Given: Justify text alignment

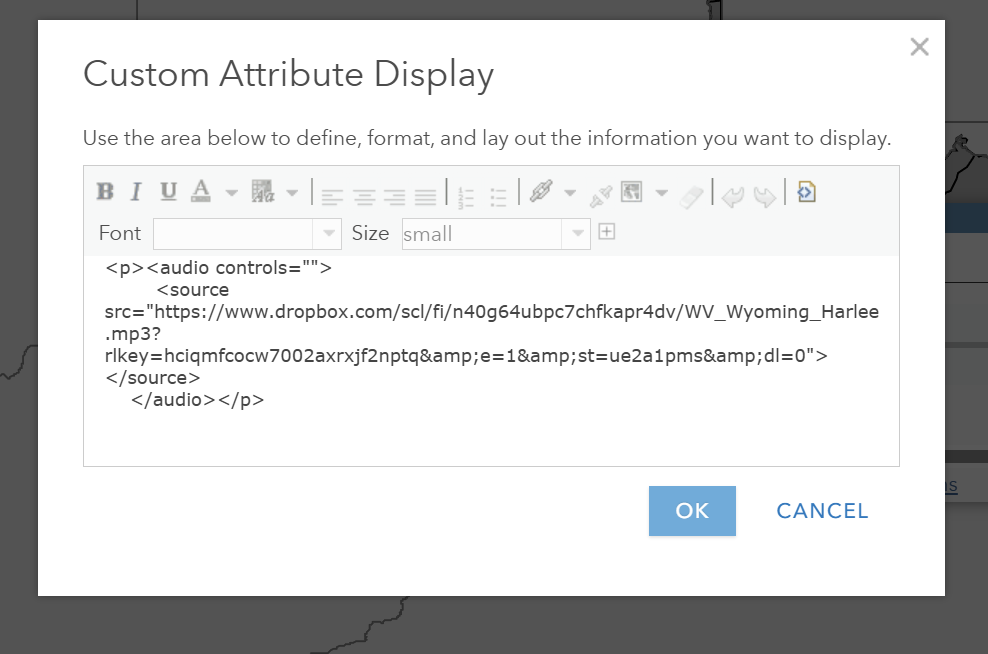Looking at the screenshot, I should 425,197.
